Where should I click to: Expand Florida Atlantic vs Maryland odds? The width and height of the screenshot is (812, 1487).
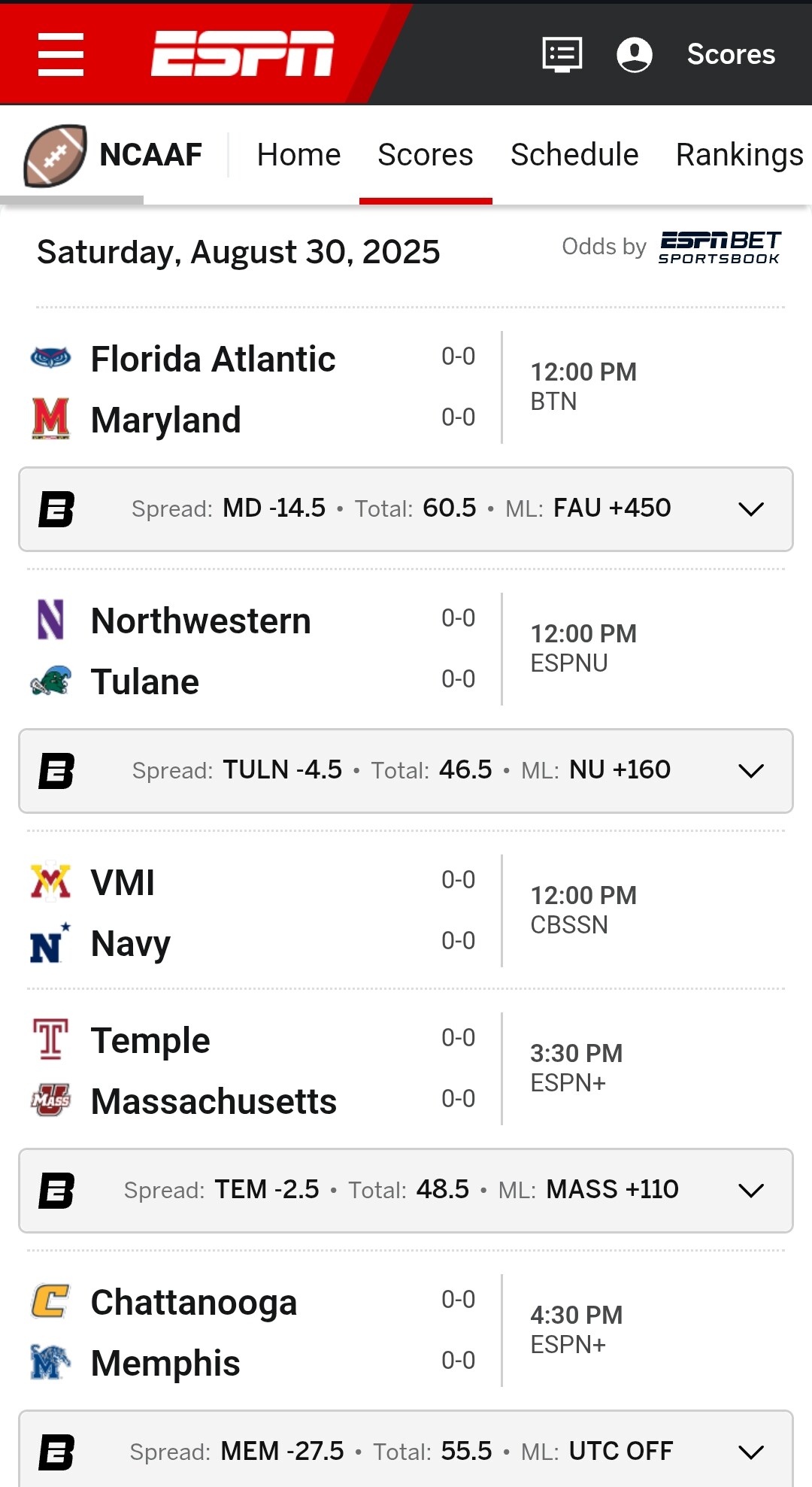pyautogui.click(x=750, y=509)
